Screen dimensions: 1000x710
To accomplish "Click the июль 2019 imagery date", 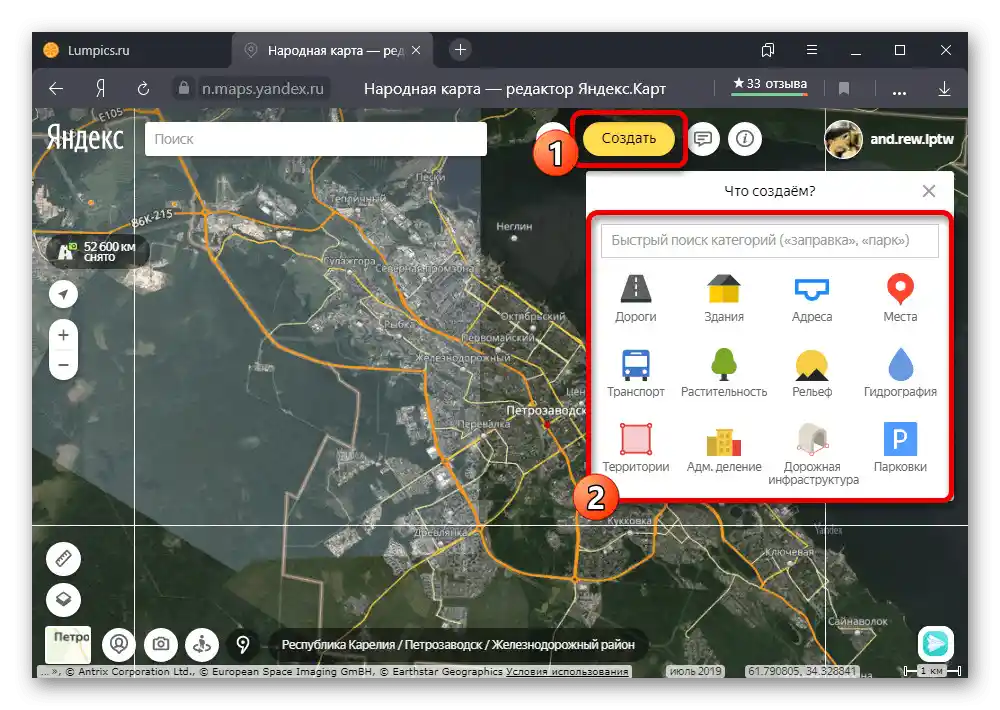I will point(695,671).
